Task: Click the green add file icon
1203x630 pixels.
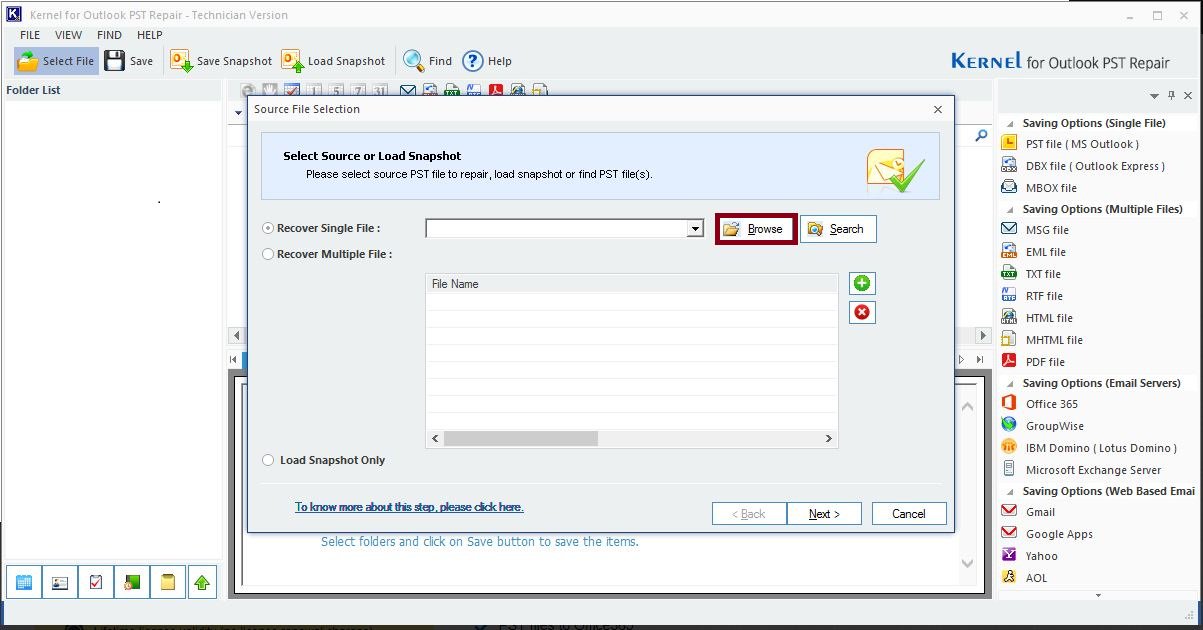Action: 861,283
